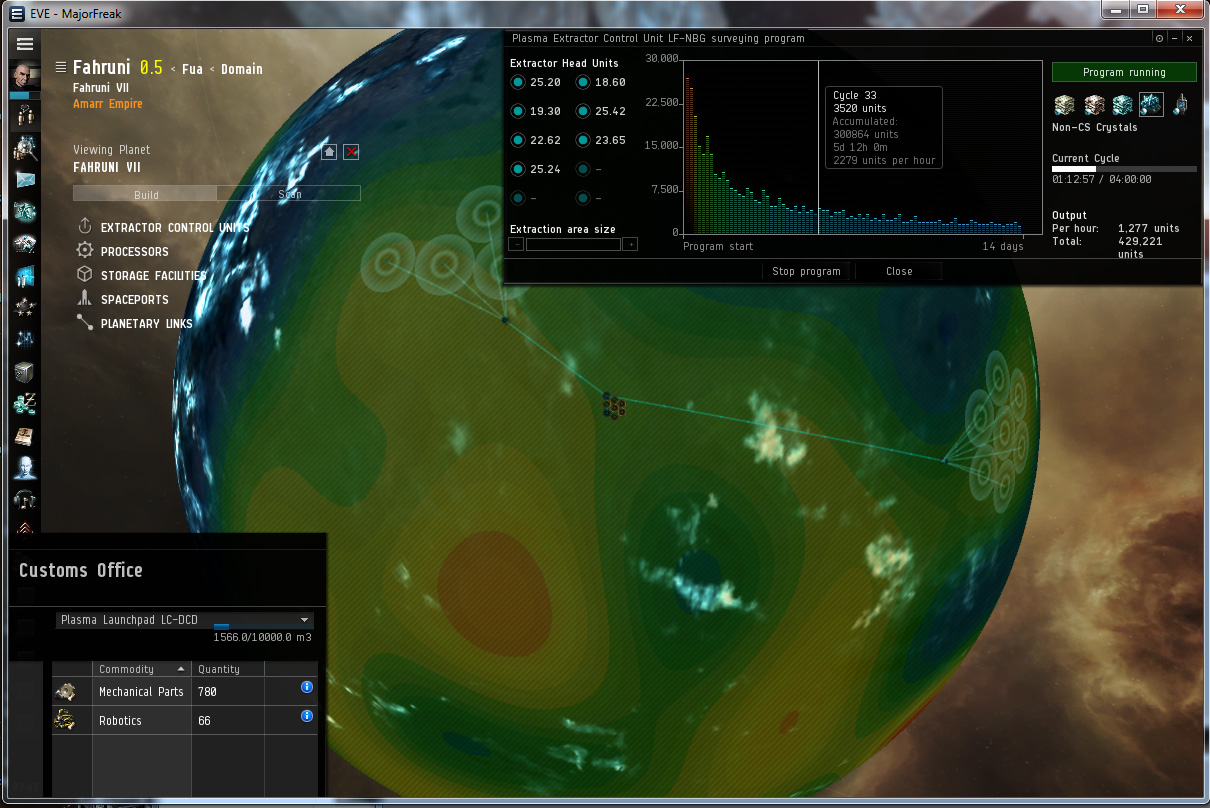
Task: Increase extraction area size with plus
Action: 630,244
